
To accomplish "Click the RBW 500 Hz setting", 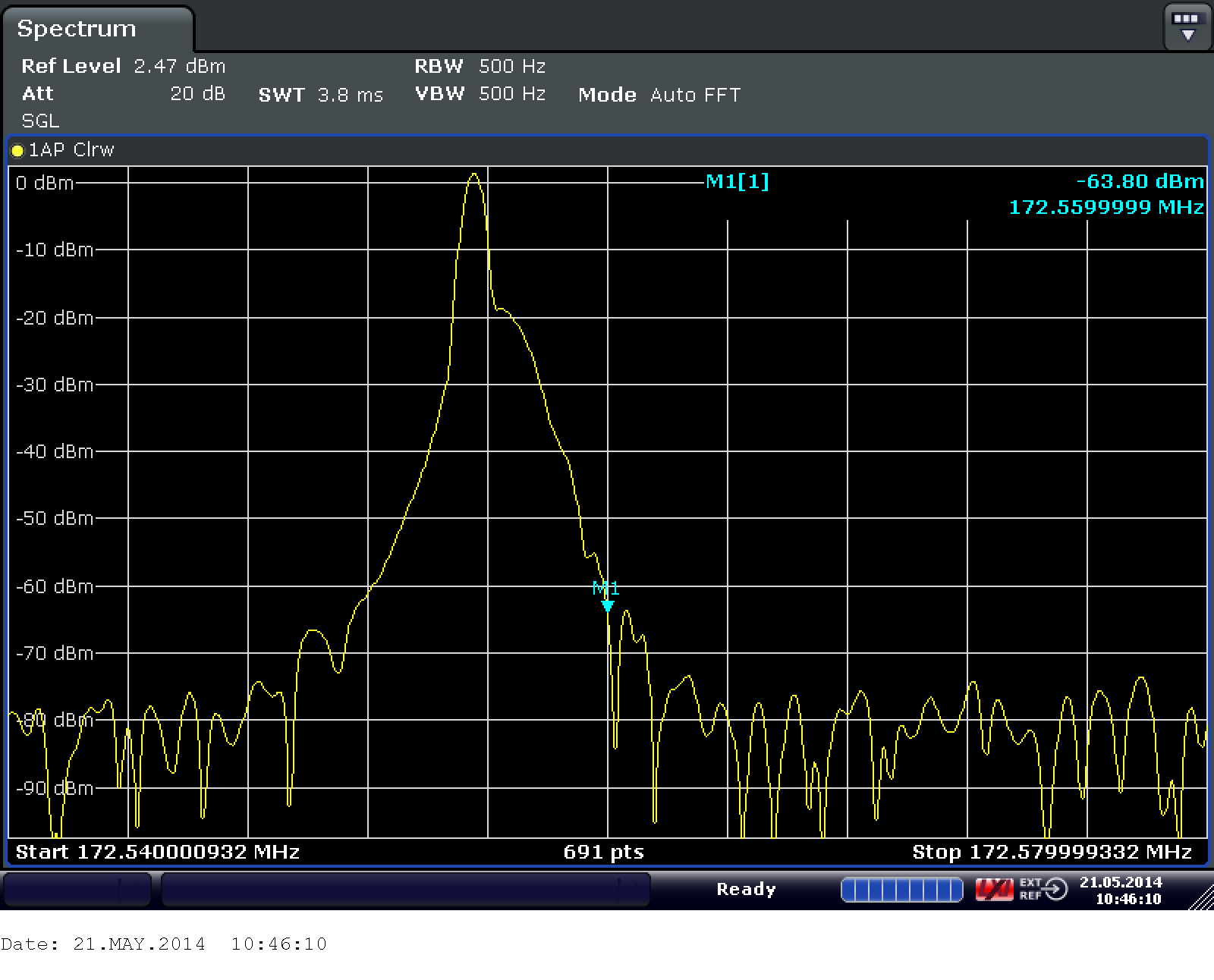I will point(511,67).
